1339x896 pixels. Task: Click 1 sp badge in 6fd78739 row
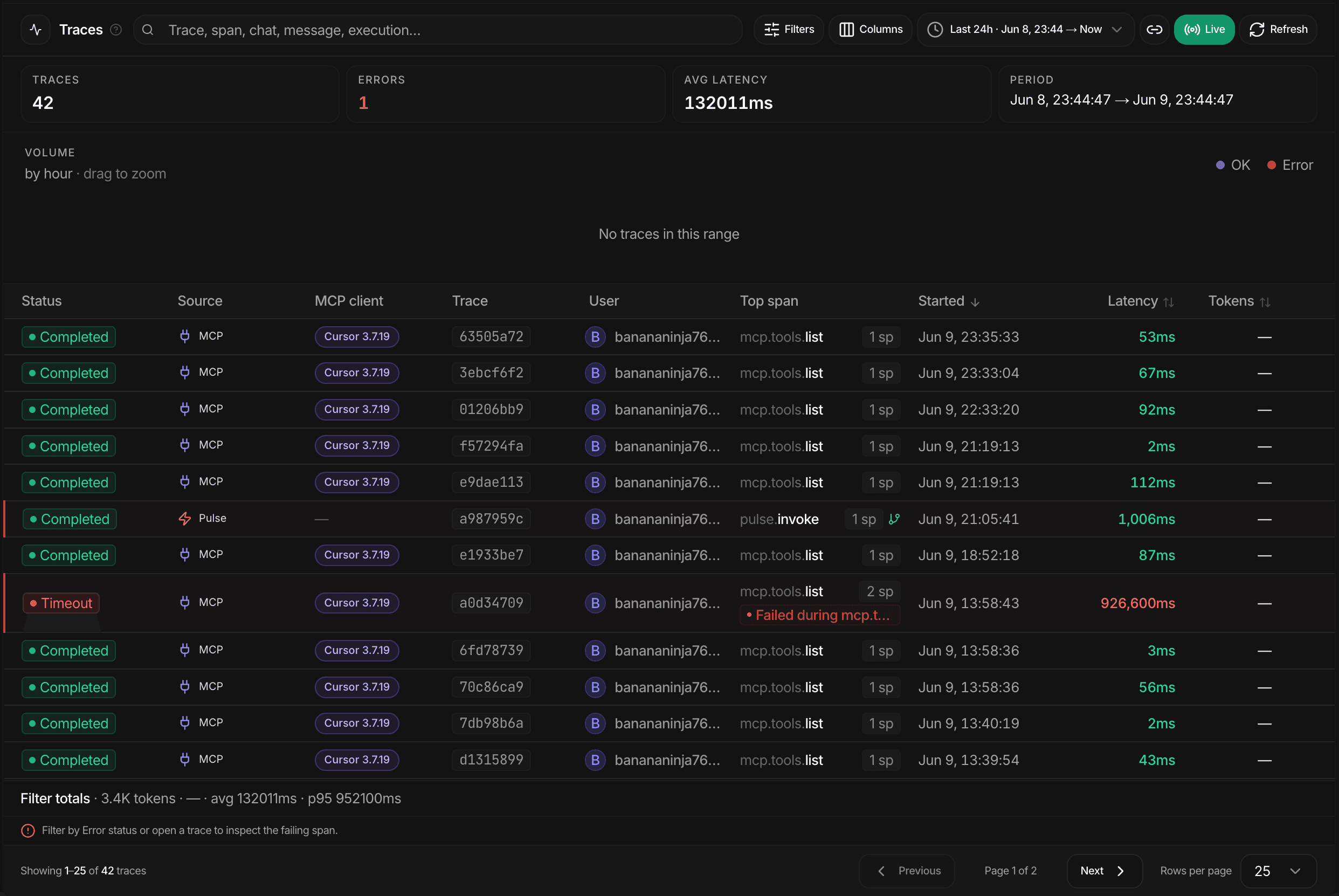pos(881,651)
